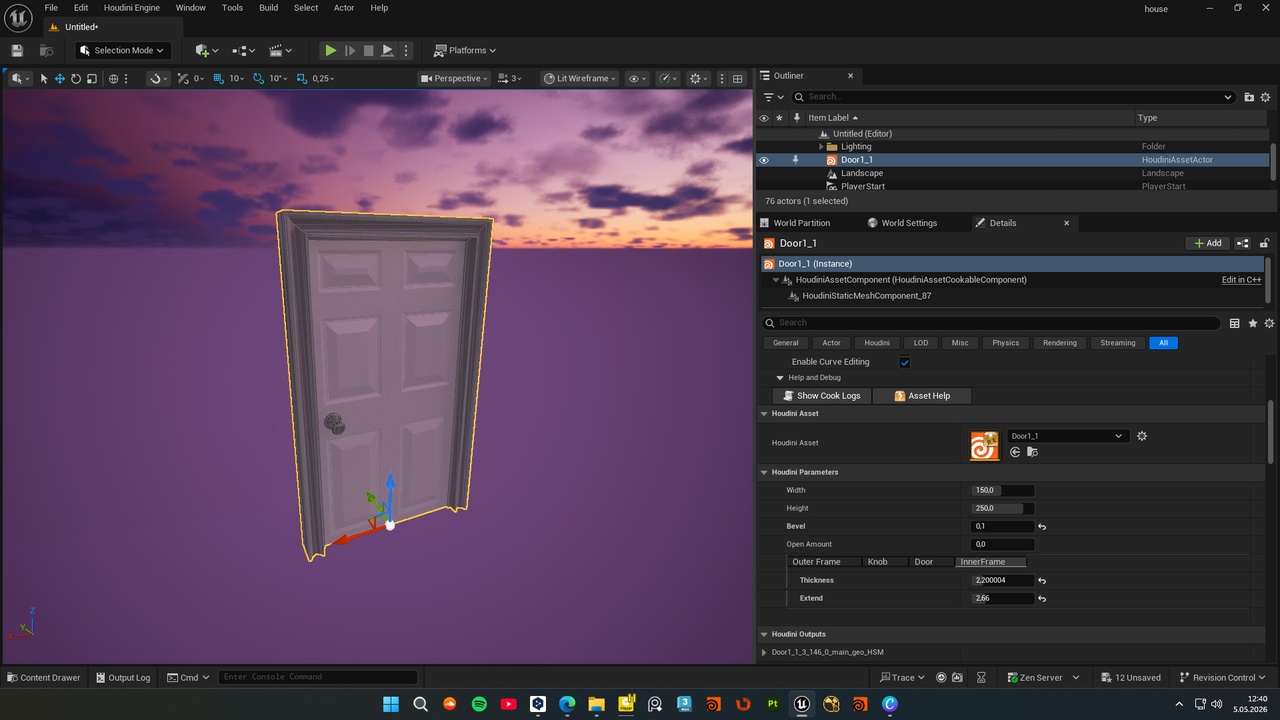Toggle visibility eye for Door1_1 actor

click(764, 160)
